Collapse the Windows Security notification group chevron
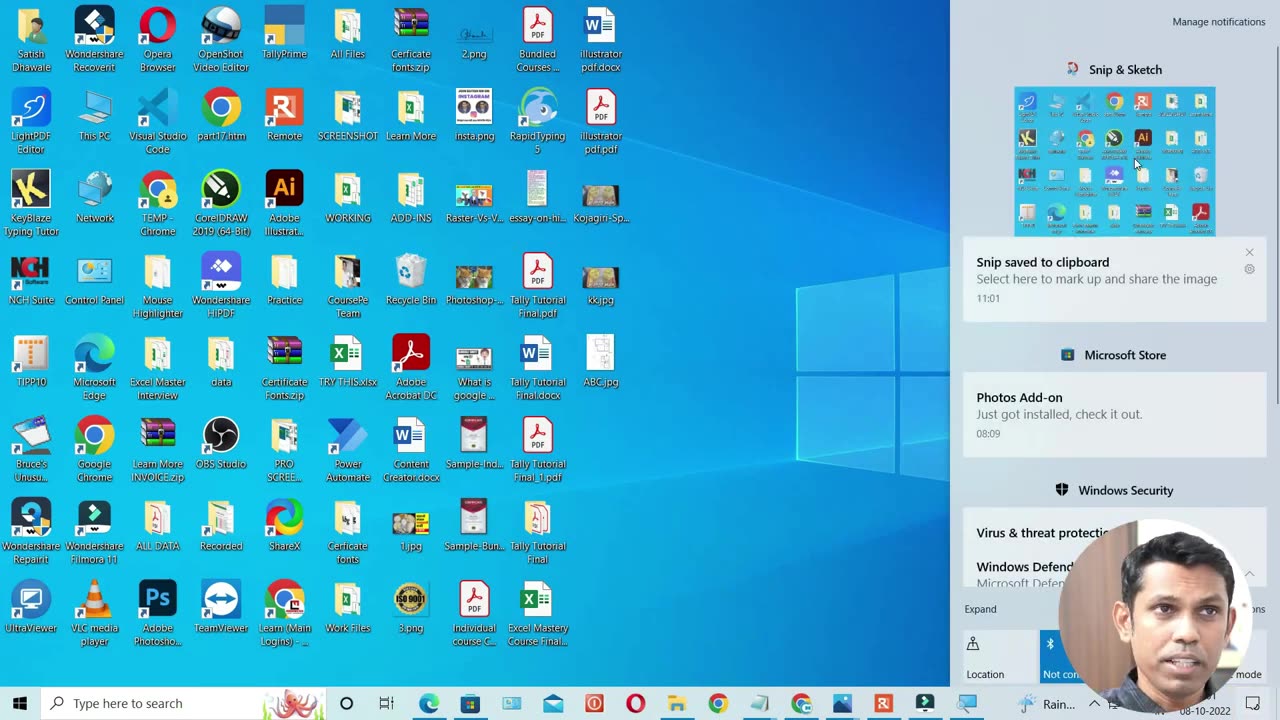 coord(1250,573)
